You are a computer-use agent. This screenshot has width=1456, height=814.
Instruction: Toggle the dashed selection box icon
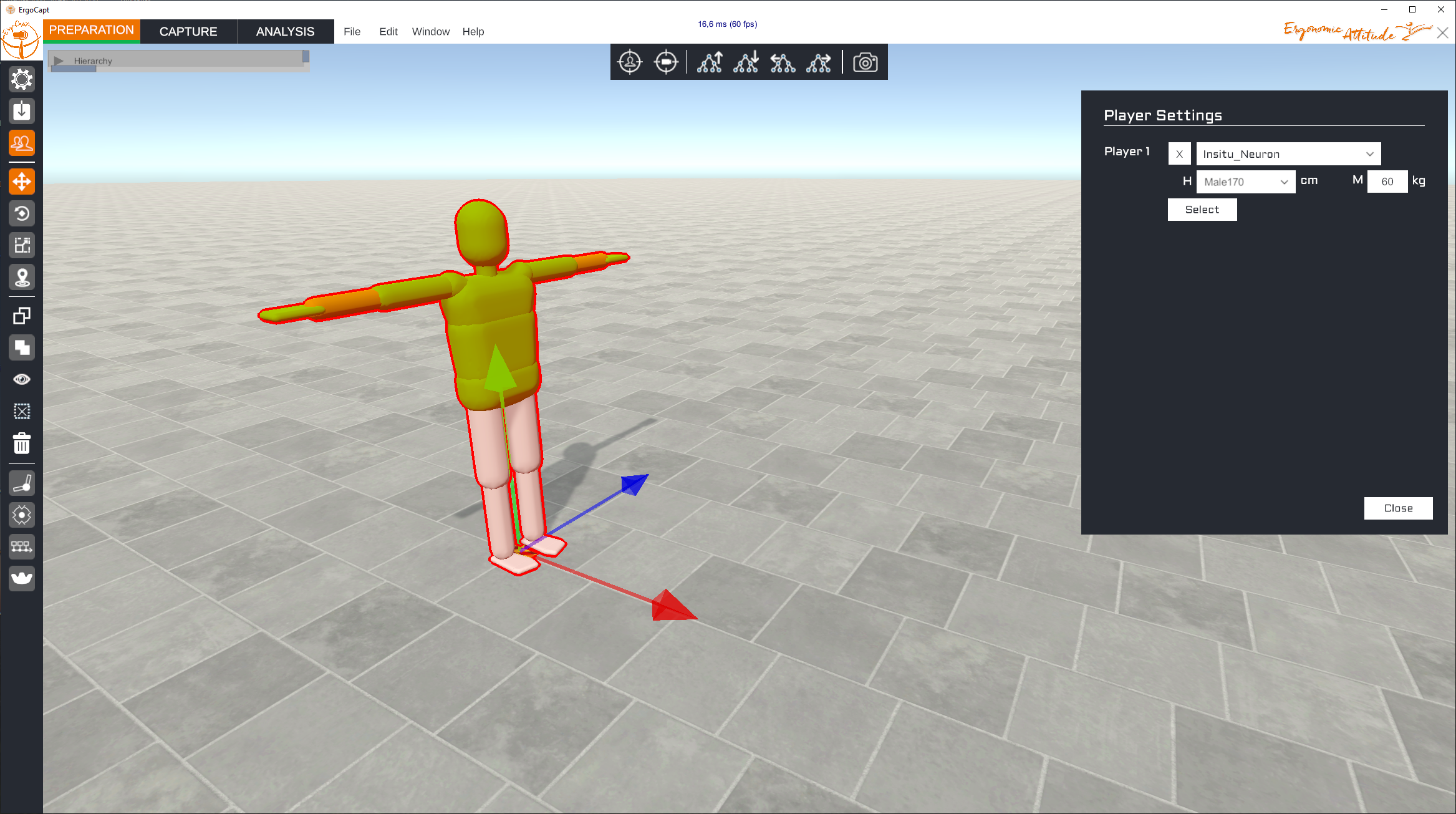point(22,411)
